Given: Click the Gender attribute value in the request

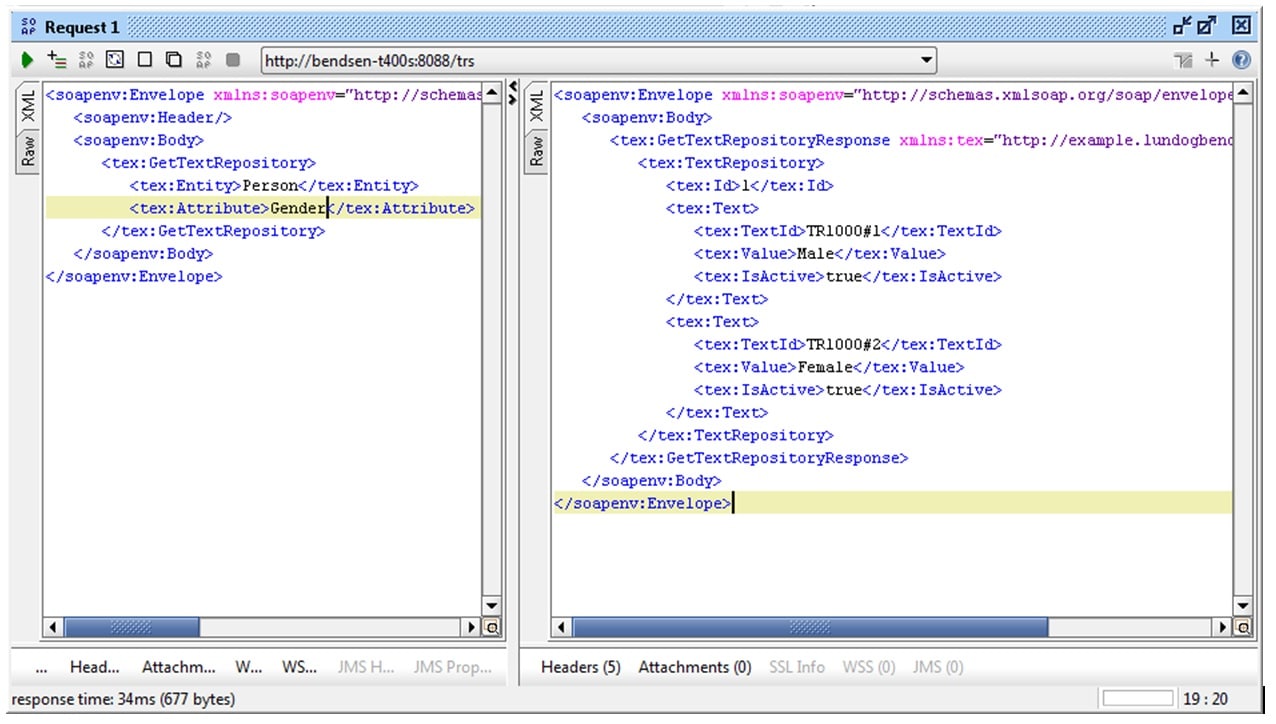Looking at the screenshot, I should 298,208.
